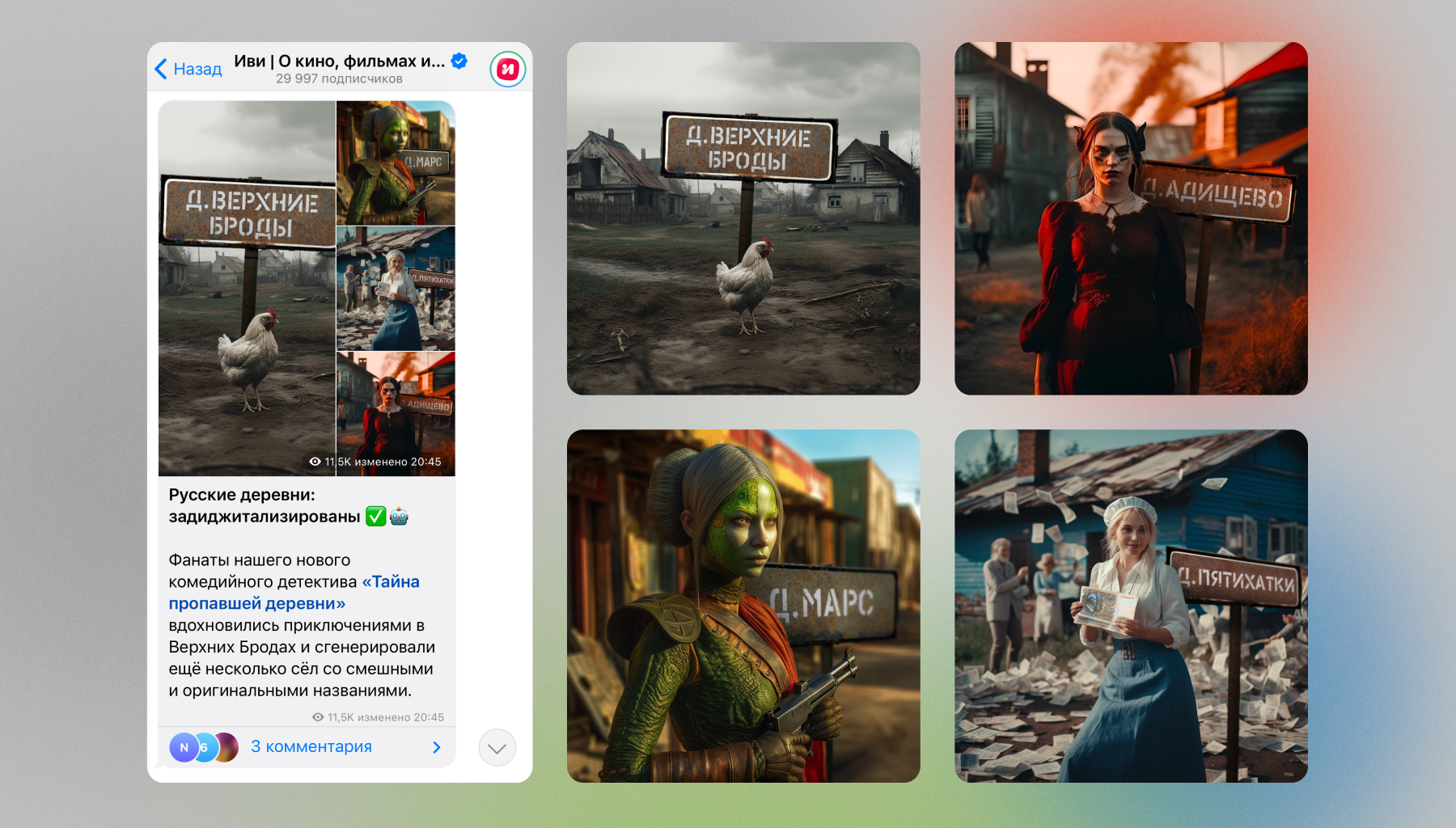The height and width of the screenshot is (828, 1456).
Task: Open the Адищево album thumbnail in post
Action: [x=396, y=413]
